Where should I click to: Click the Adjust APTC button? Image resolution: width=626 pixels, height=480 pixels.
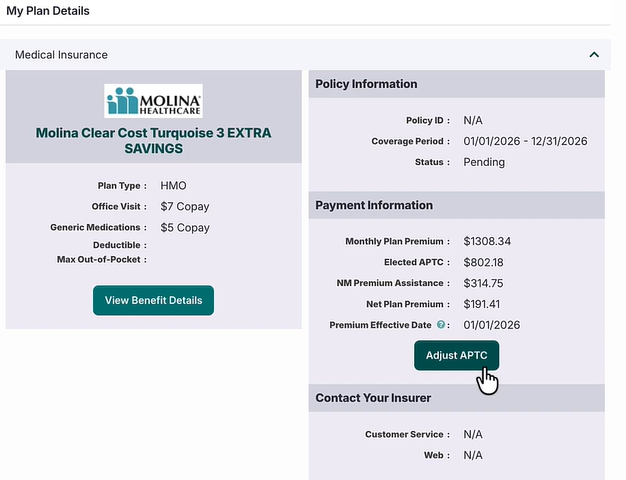pos(456,356)
